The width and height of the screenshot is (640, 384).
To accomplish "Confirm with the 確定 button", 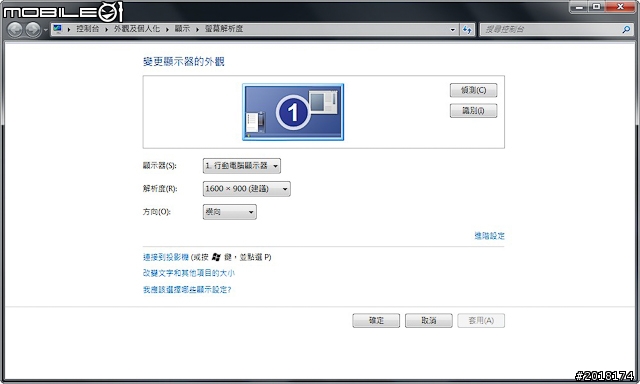I will (x=376, y=320).
